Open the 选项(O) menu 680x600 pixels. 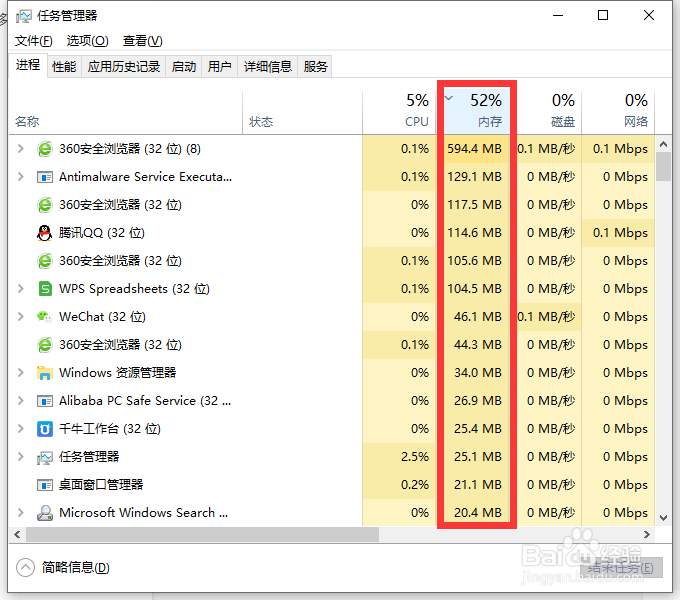88,41
